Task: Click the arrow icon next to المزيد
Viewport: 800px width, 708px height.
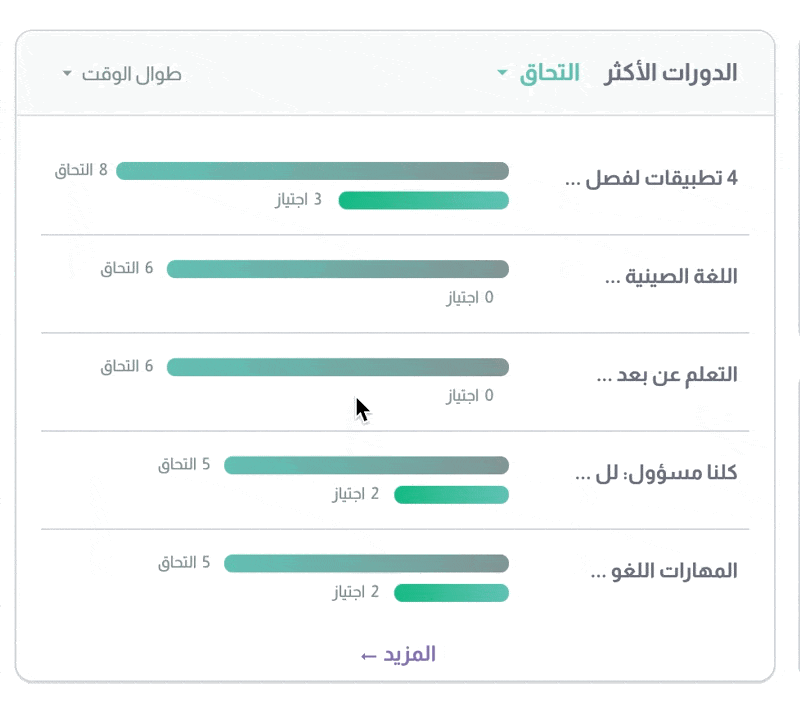Action: [x=368, y=656]
